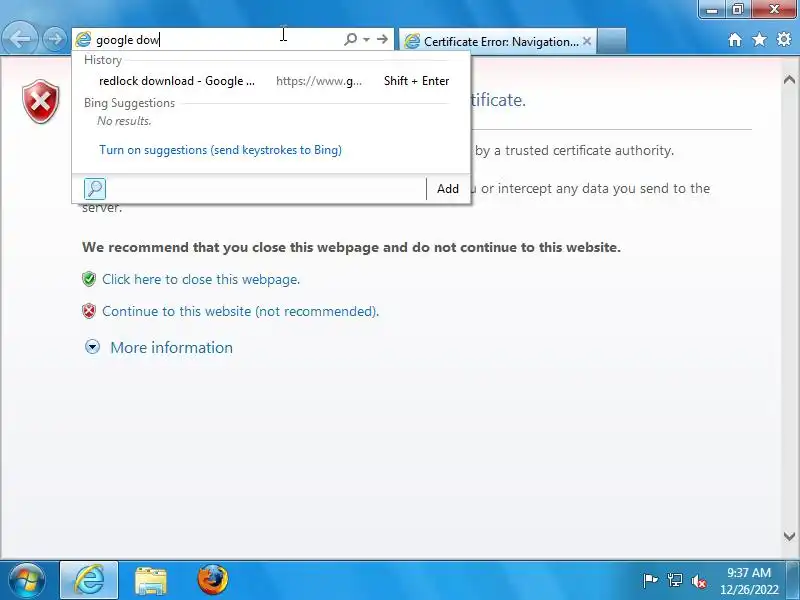Screen dimensions: 800x600
Task: Restore down the Internet Explorer window
Action: 738,9
